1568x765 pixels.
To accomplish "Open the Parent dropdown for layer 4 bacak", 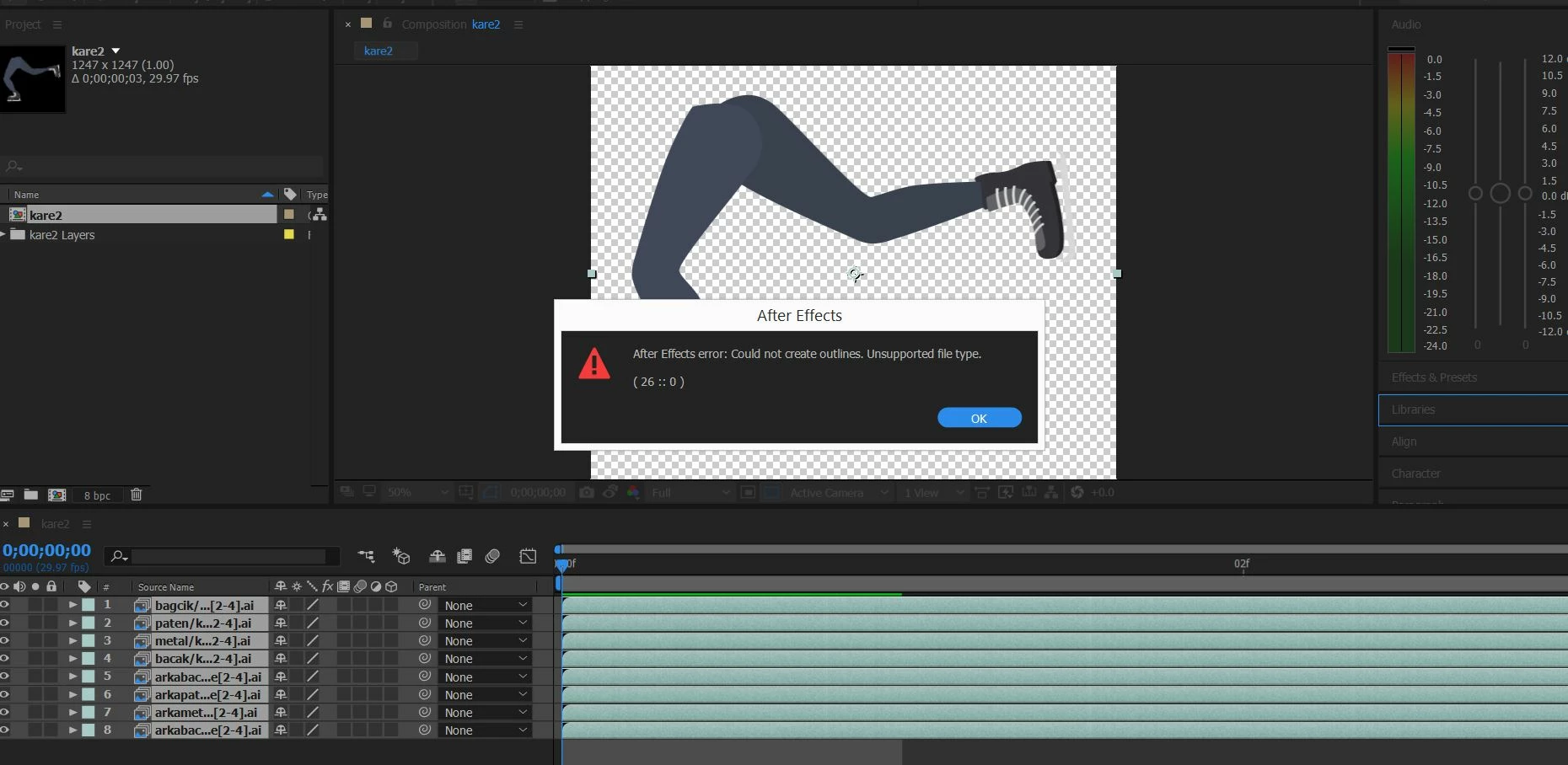I will point(486,659).
